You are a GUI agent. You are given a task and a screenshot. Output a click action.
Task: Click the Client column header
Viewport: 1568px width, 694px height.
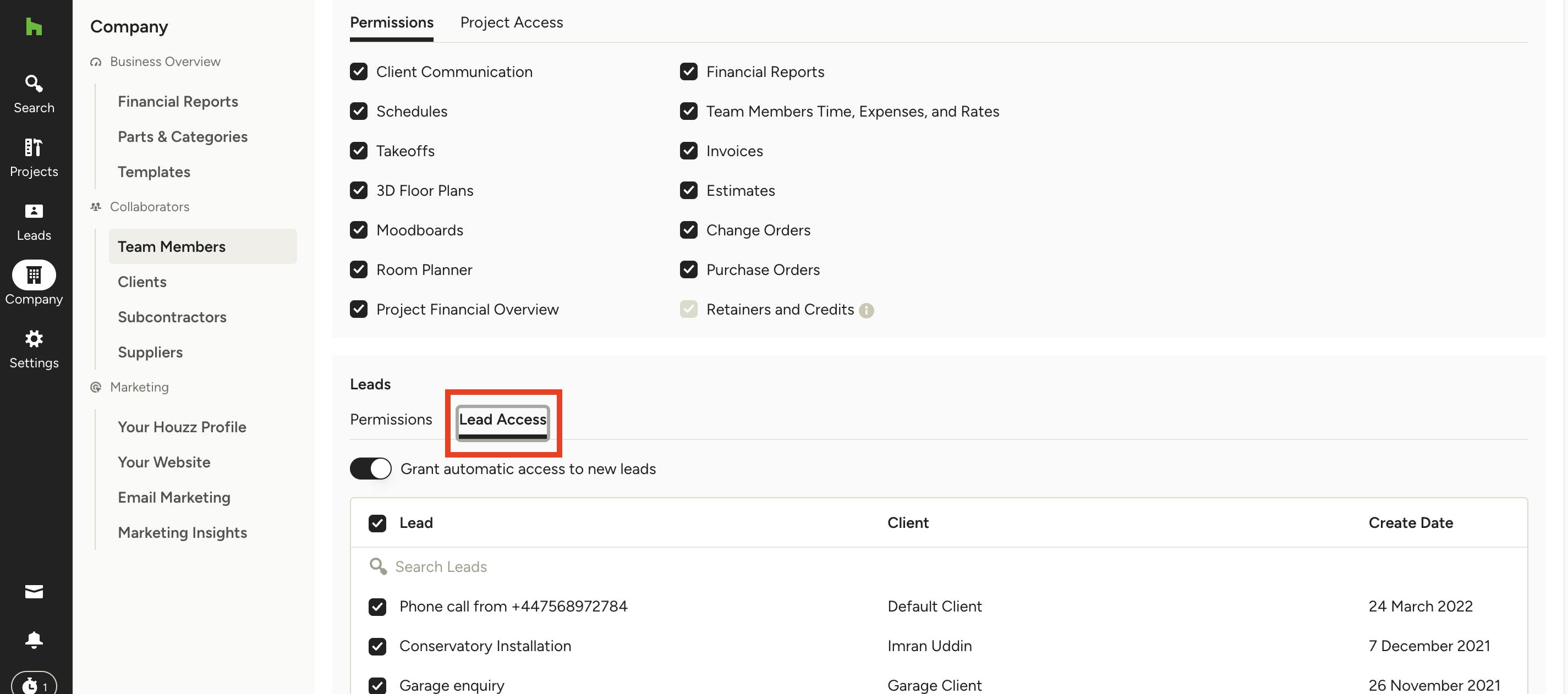coord(908,523)
